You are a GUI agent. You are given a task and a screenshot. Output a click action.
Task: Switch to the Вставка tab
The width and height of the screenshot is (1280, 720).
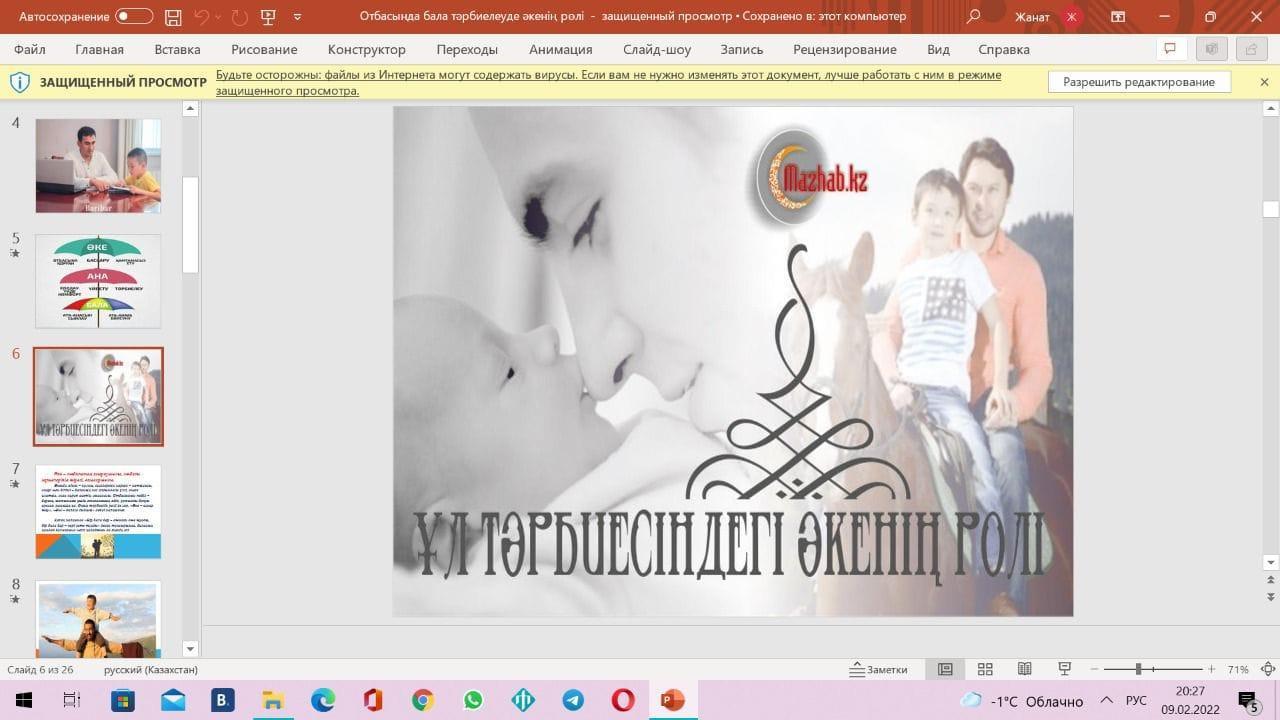[x=177, y=49]
